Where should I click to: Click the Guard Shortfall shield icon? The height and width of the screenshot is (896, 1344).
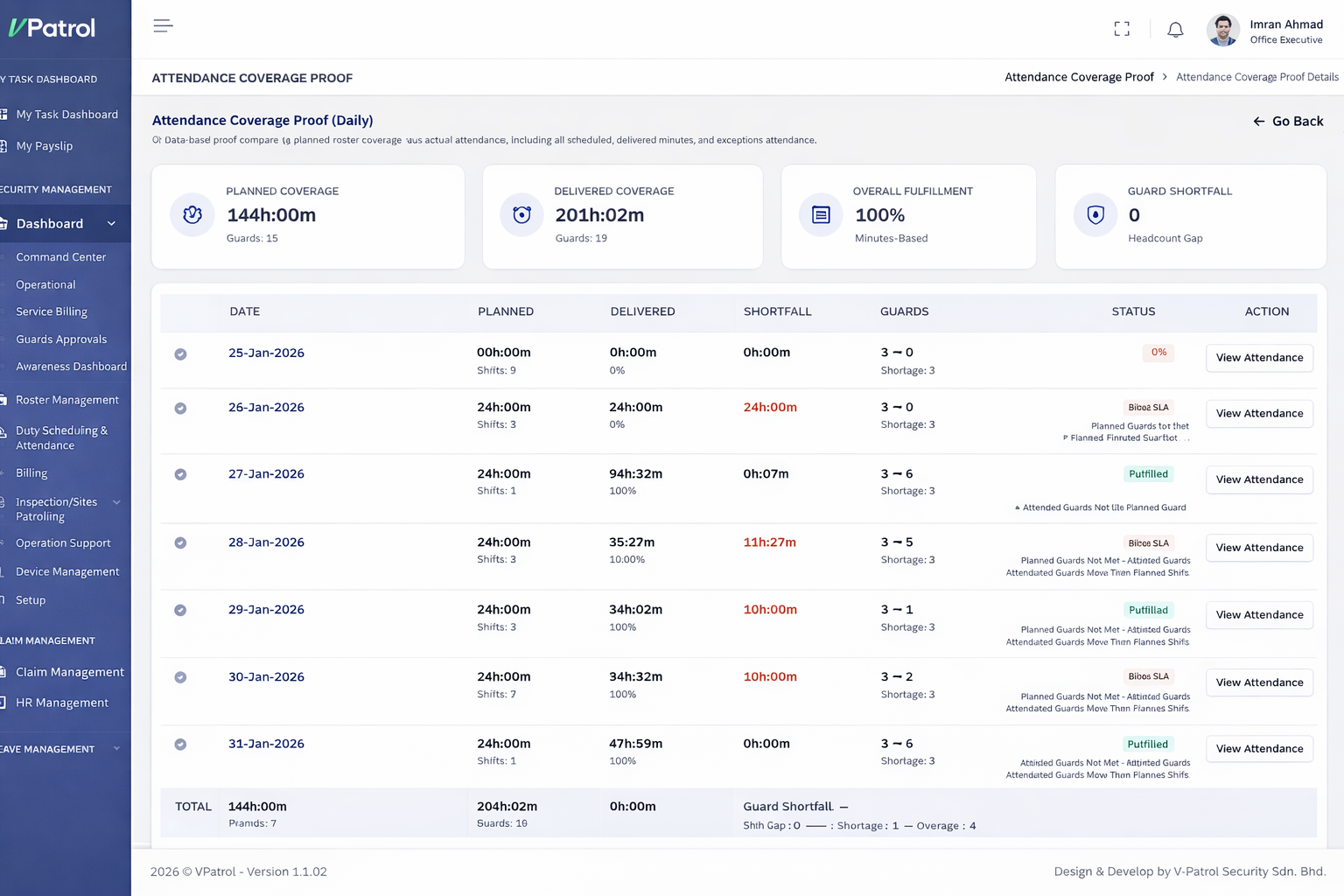click(1095, 214)
